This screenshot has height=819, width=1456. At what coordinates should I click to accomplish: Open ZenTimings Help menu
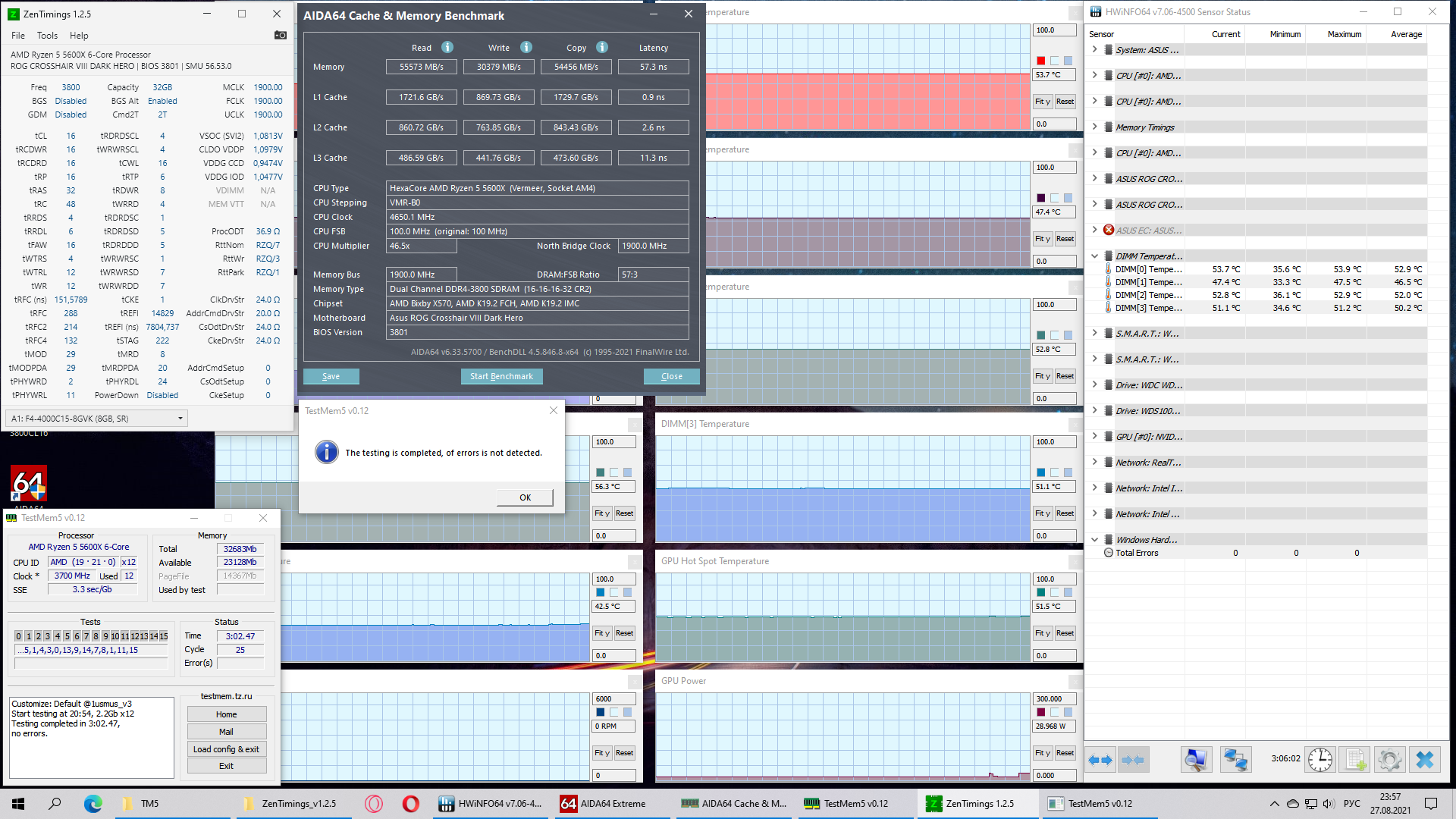79,36
